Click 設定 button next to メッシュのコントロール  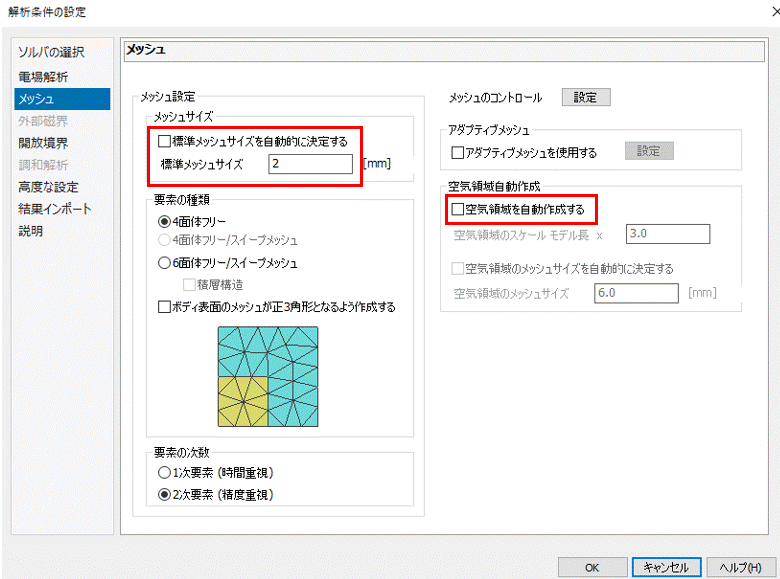(x=585, y=97)
